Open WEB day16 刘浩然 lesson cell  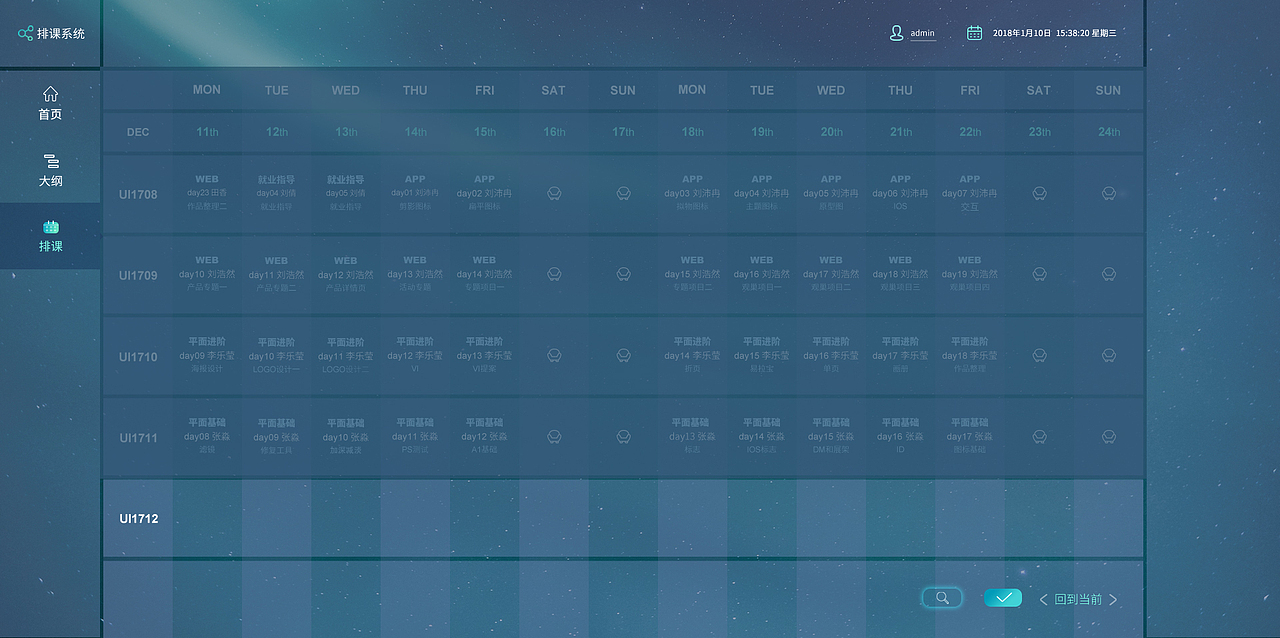pos(762,274)
